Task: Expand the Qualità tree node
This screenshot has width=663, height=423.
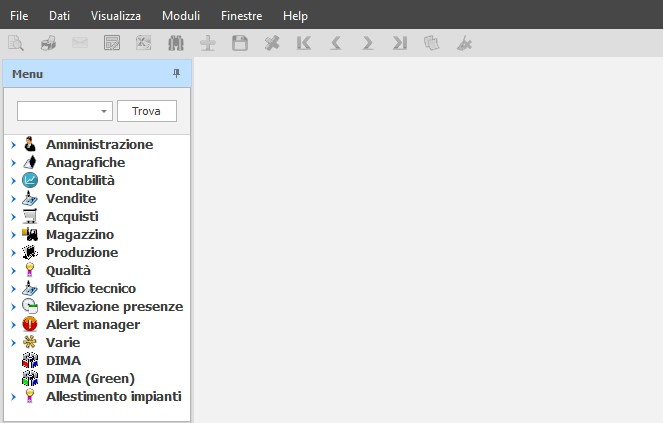Action: tap(13, 271)
